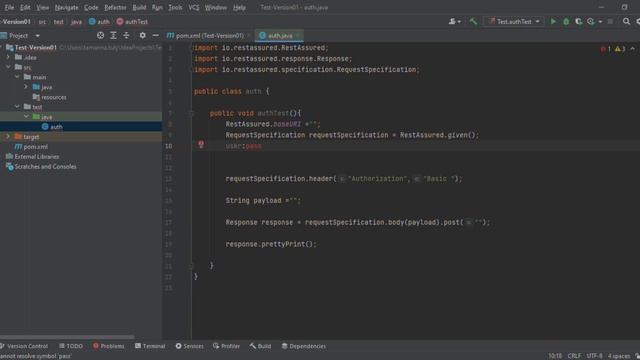Open Project panel settings gear
The image size is (640, 360).
click(x=142, y=36)
